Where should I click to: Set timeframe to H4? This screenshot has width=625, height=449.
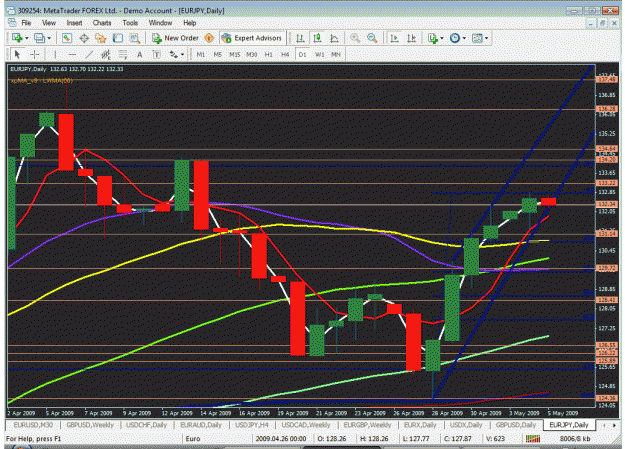pyautogui.click(x=285, y=54)
